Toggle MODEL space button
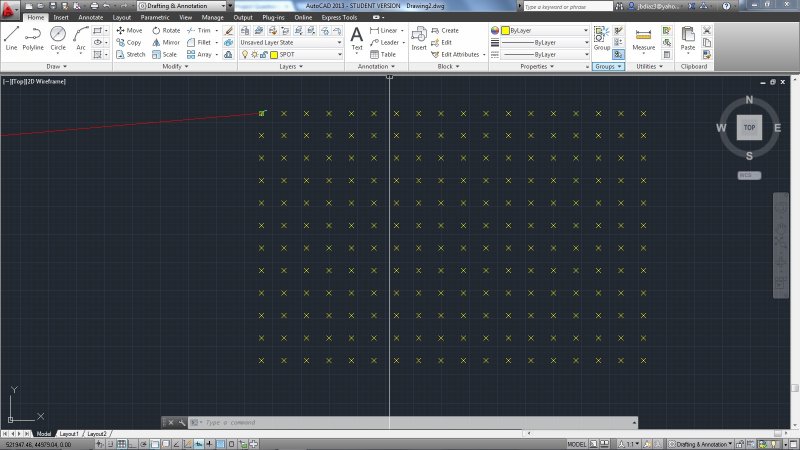 pyautogui.click(x=577, y=444)
